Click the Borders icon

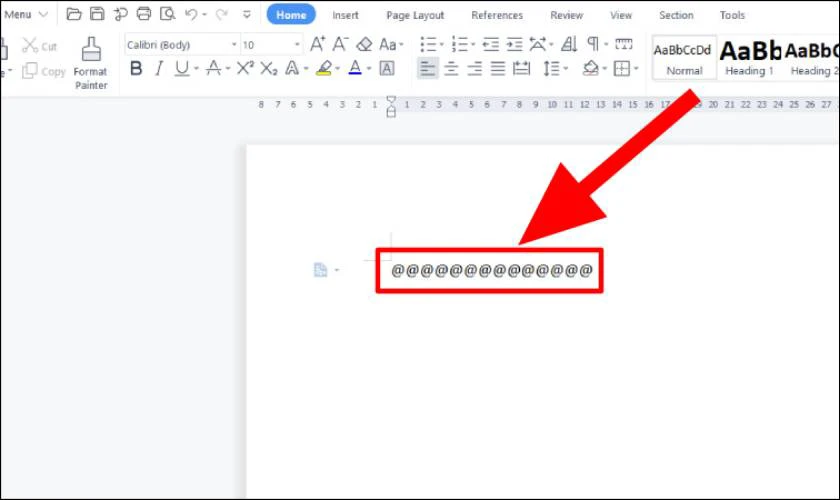pos(621,68)
